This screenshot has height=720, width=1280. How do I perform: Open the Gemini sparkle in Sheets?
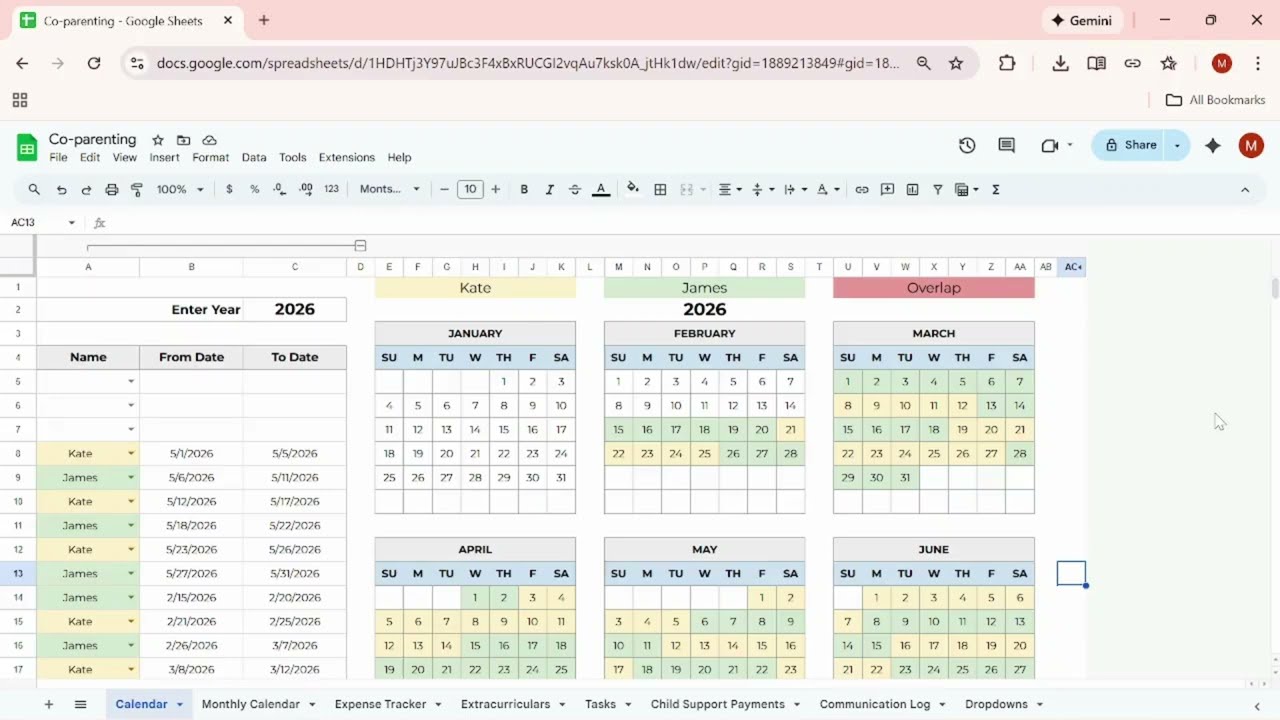pyautogui.click(x=1213, y=145)
